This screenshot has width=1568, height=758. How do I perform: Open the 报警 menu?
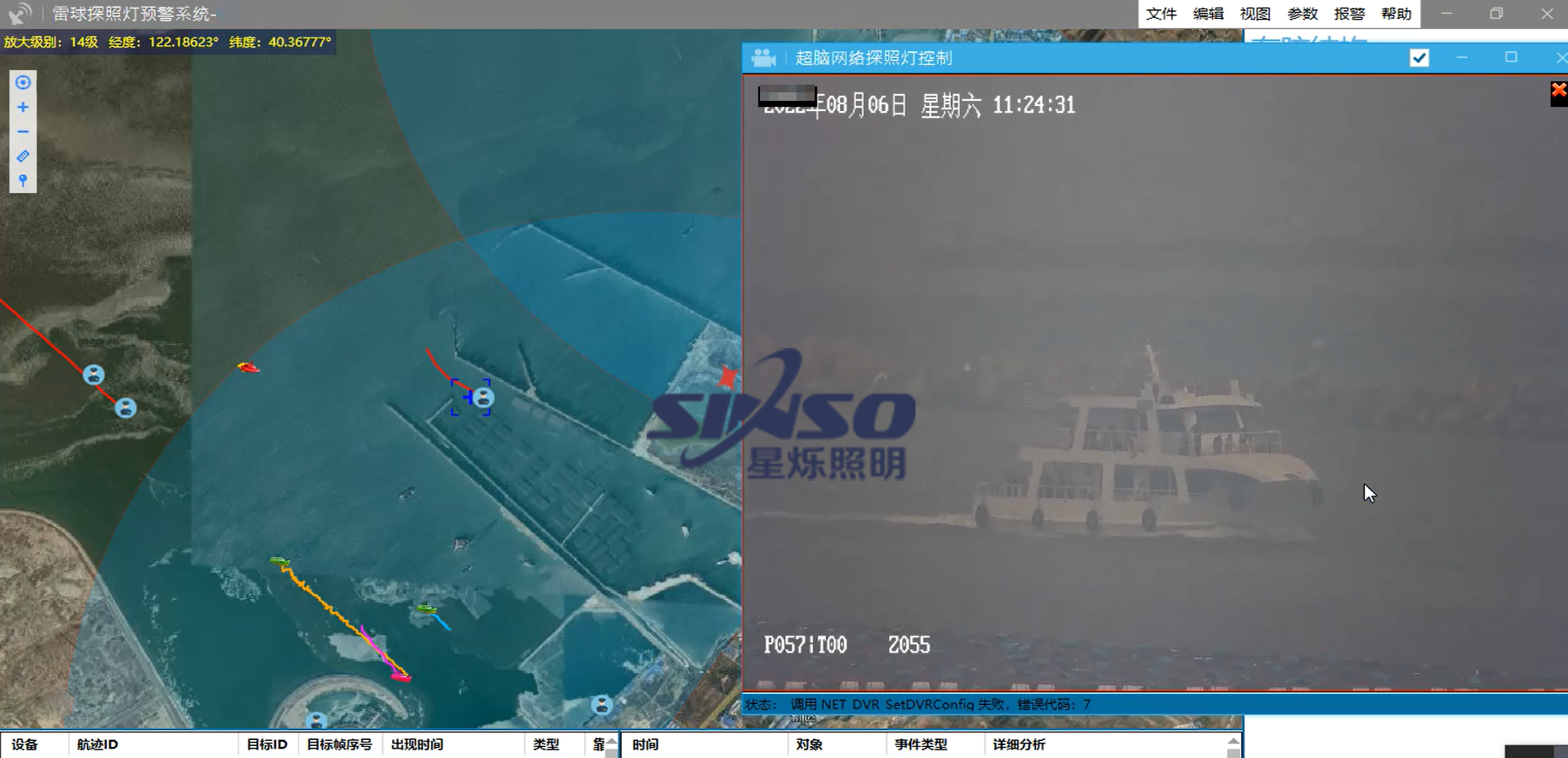(x=1349, y=14)
